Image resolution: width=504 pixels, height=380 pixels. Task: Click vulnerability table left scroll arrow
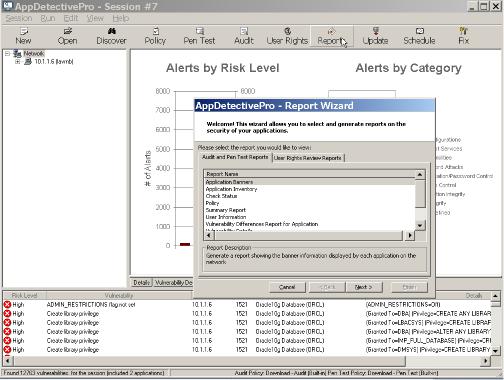8,361
